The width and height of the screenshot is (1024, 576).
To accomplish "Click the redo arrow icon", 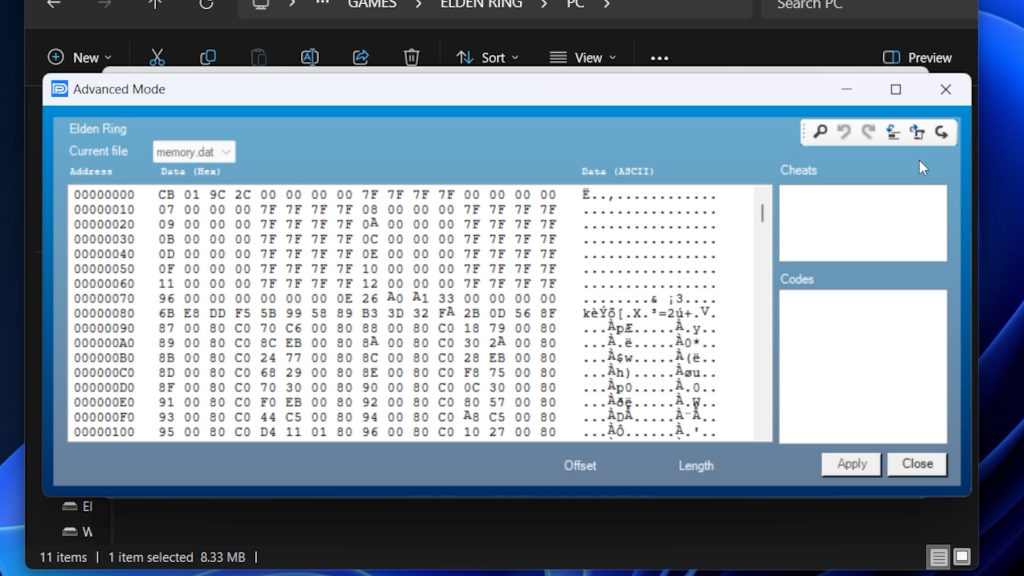I will click(x=868, y=132).
